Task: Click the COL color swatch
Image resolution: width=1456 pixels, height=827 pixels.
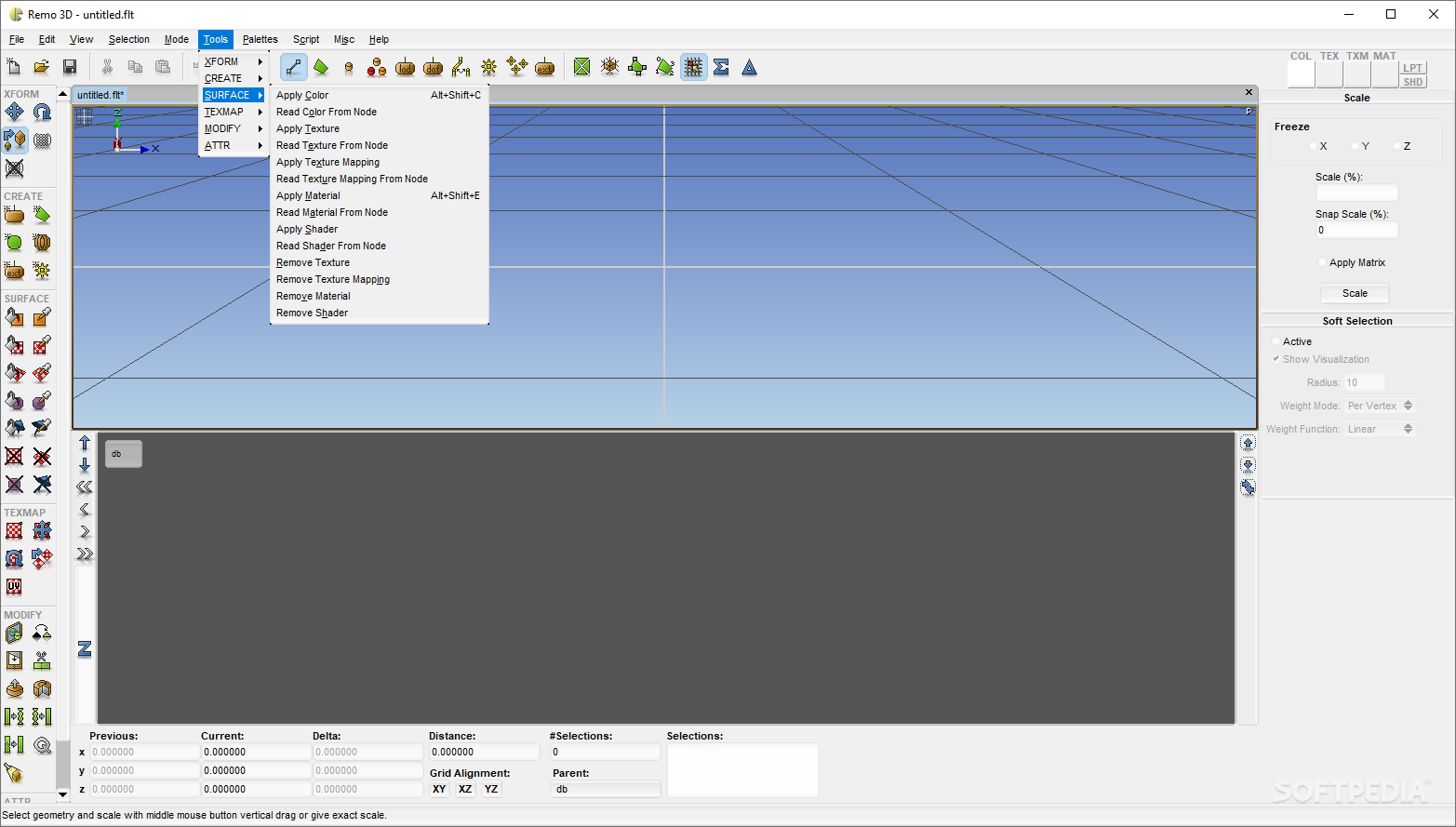Action: click(x=1301, y=74)
